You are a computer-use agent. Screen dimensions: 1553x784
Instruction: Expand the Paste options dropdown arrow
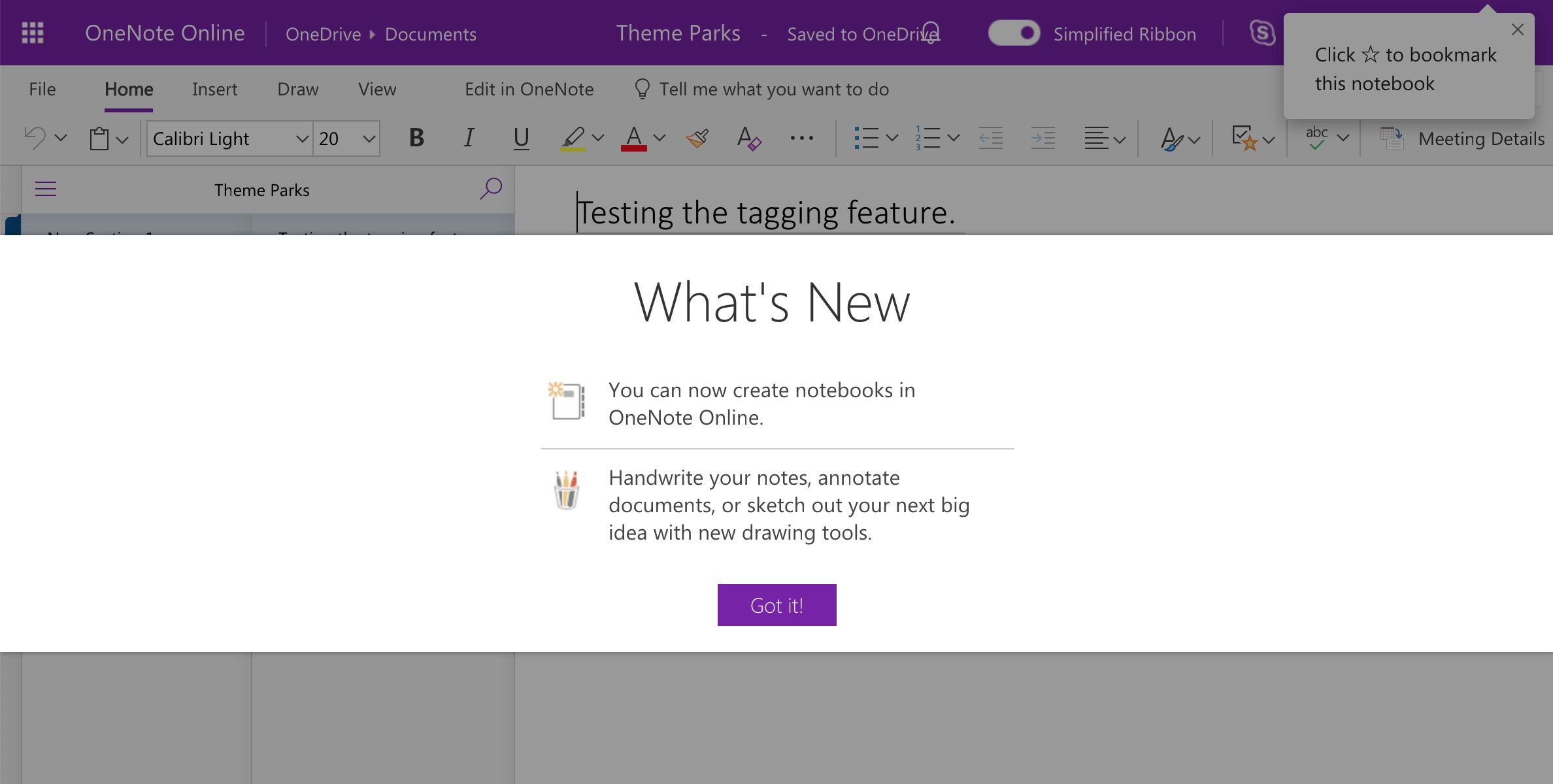122,139
